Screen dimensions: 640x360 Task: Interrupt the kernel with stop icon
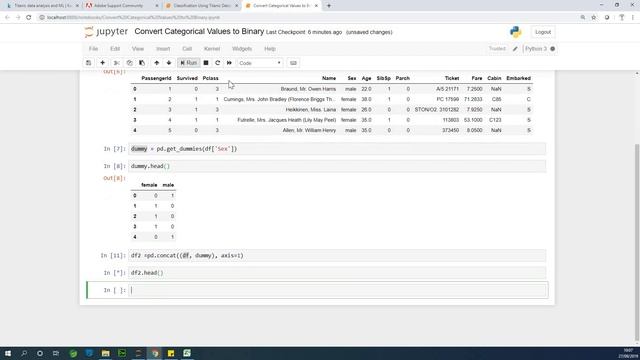click(x=206, y=63)
